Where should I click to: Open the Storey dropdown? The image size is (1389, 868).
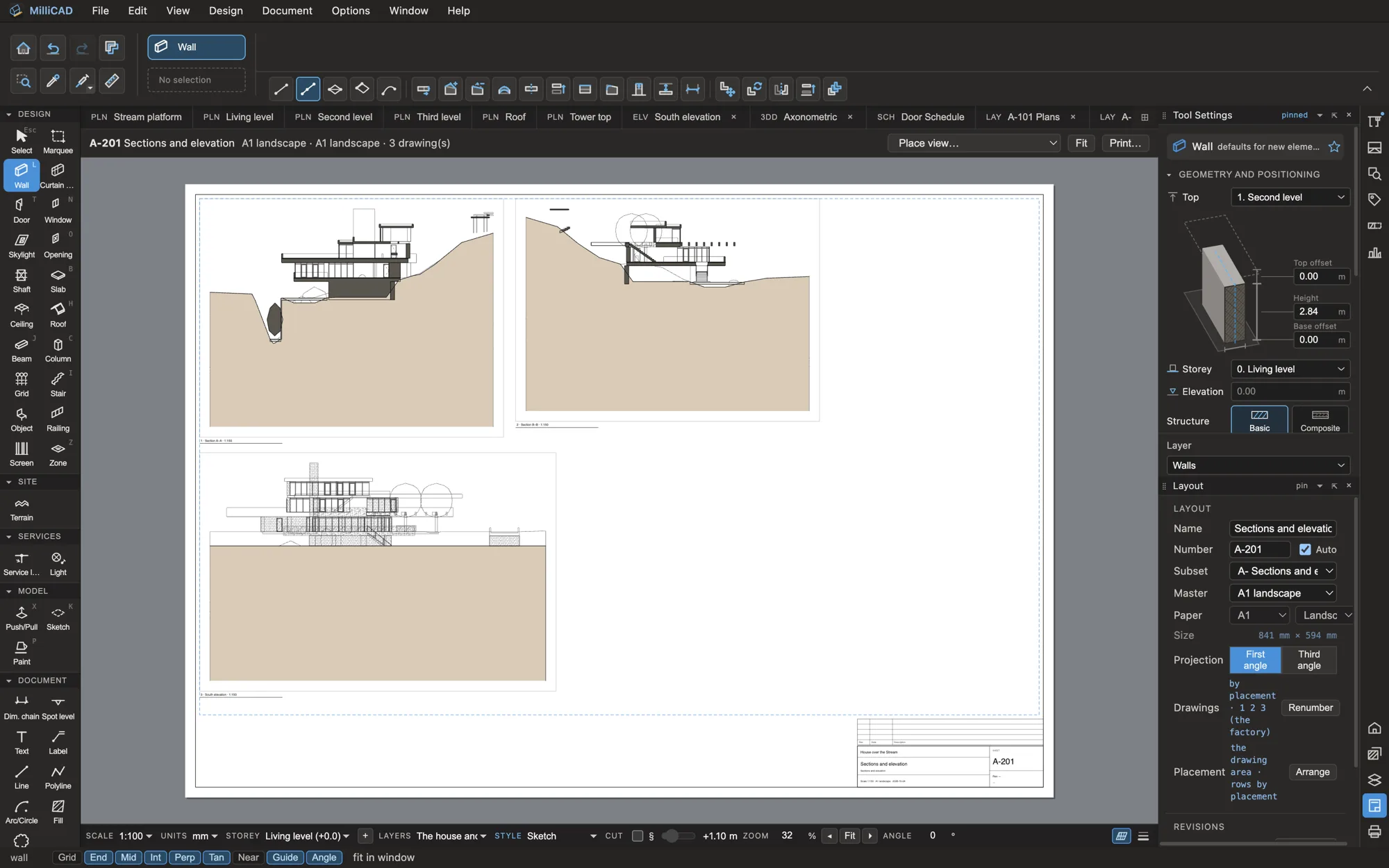(1290, 369)
